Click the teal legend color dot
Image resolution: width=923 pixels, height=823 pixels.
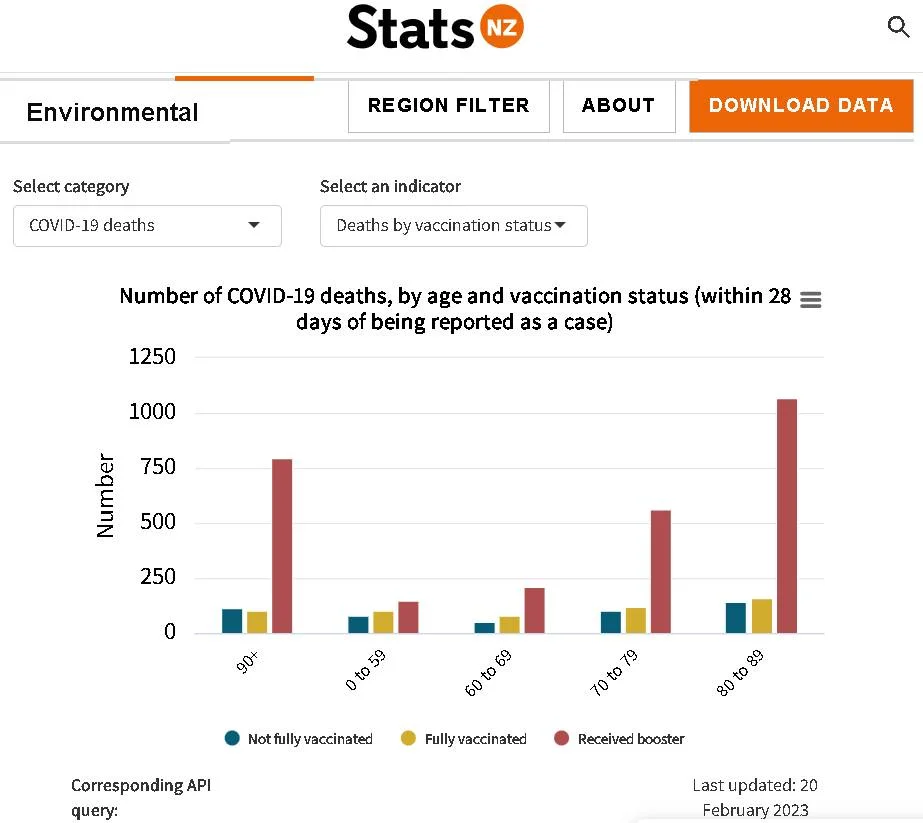232,738
